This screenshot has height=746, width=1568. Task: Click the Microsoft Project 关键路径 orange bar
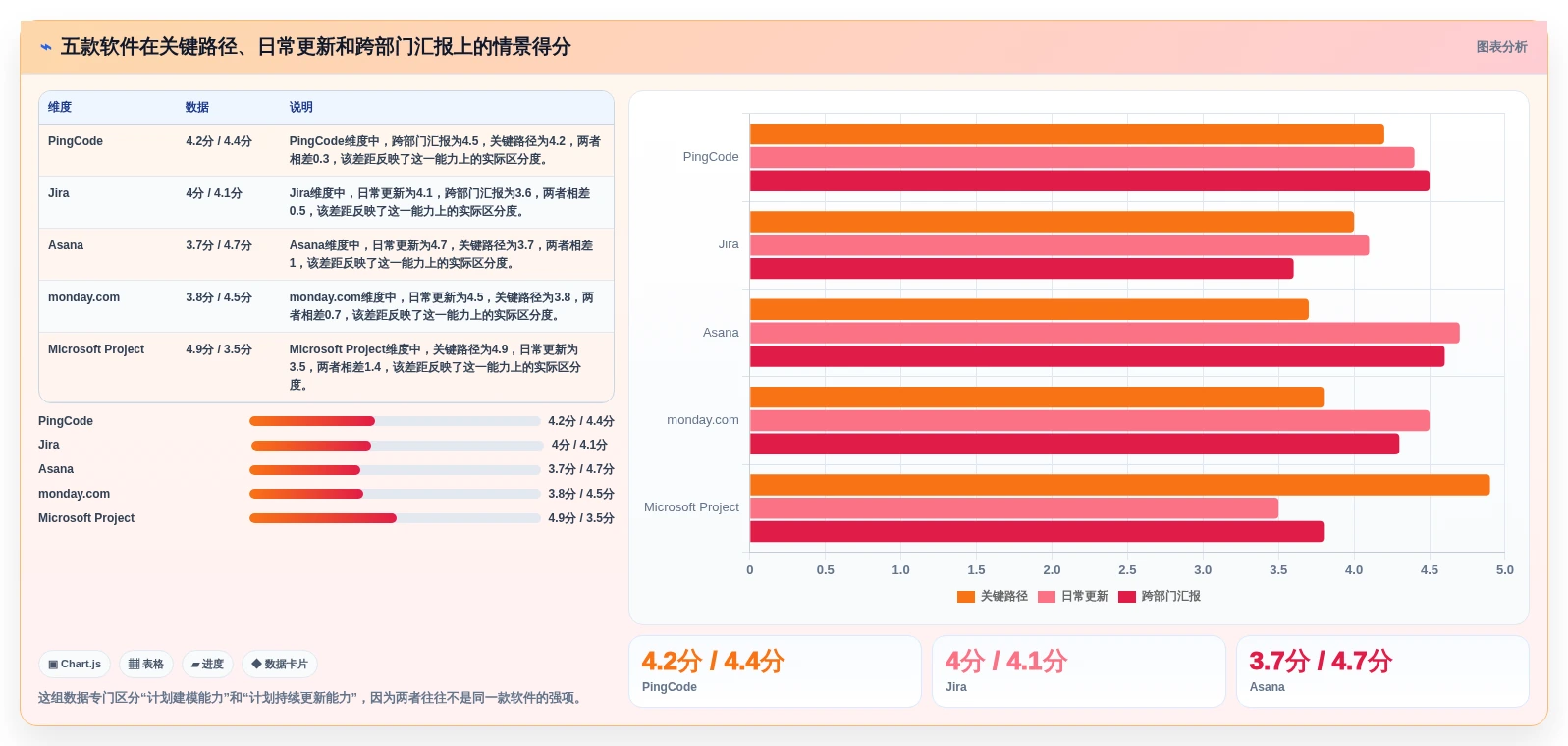[1120, 485]
